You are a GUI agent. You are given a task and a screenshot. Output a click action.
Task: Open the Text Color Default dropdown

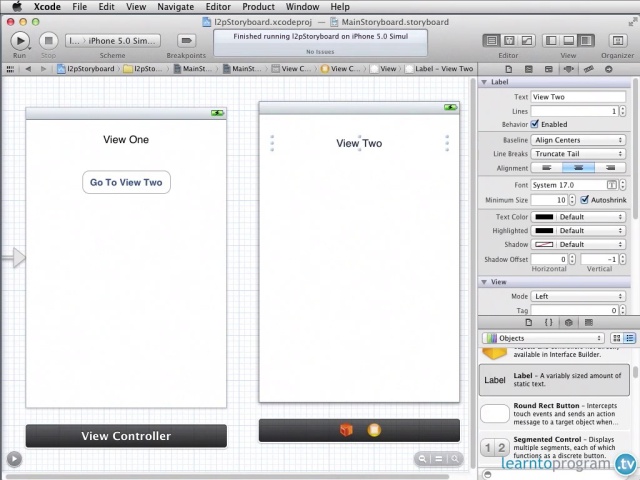tap(591, 217)
